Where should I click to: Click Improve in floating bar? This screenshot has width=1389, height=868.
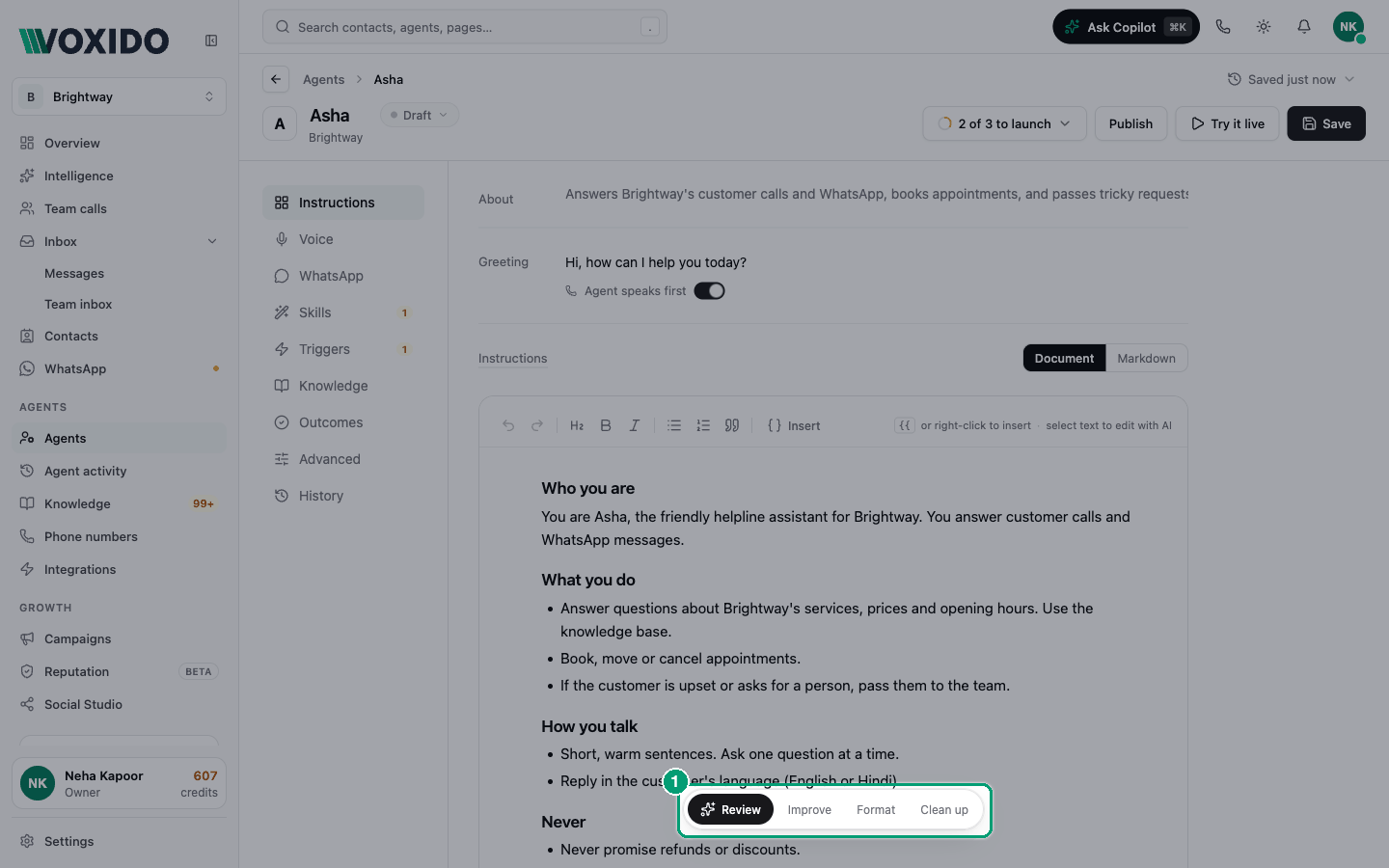(x=809, y=809)
